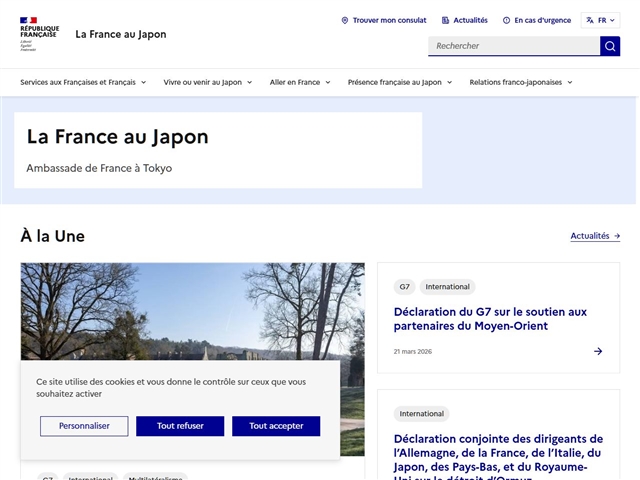This screenshot has height=480, width=640.
Task: Click the translate icon in language selector
Action: 590,20
